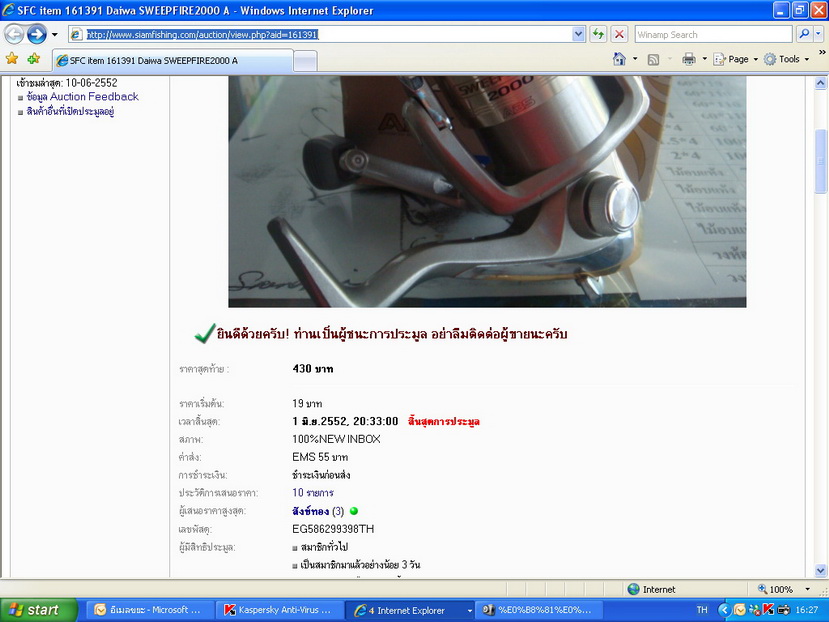Image resolution: width=829 pixels, height=622 pixels.
Task: Click the Internet security zone status
Action: [651, 589]
